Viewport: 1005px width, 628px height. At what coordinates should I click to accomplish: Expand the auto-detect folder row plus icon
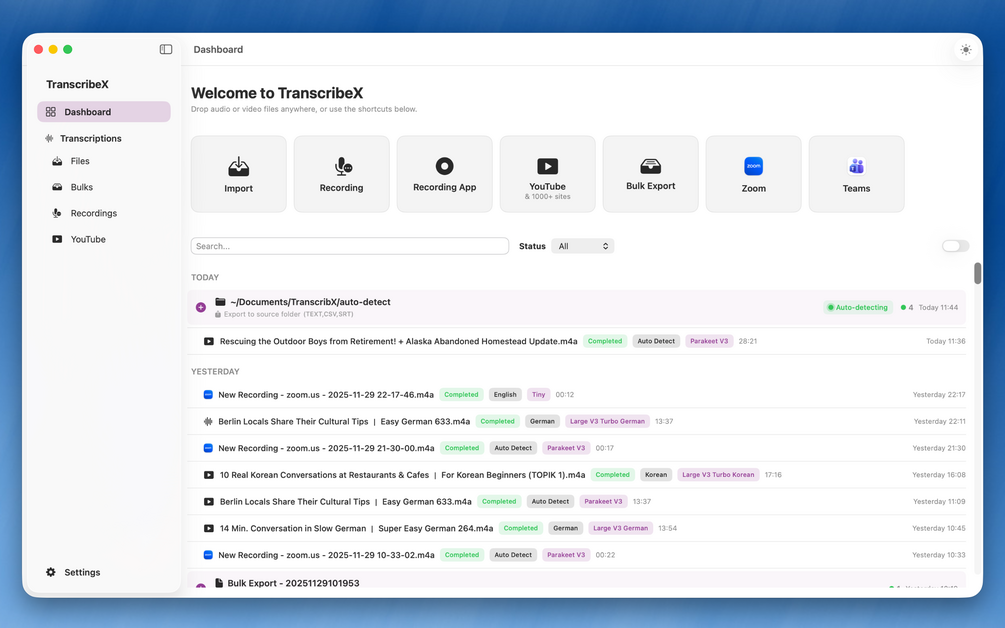(x=201, y=308)
